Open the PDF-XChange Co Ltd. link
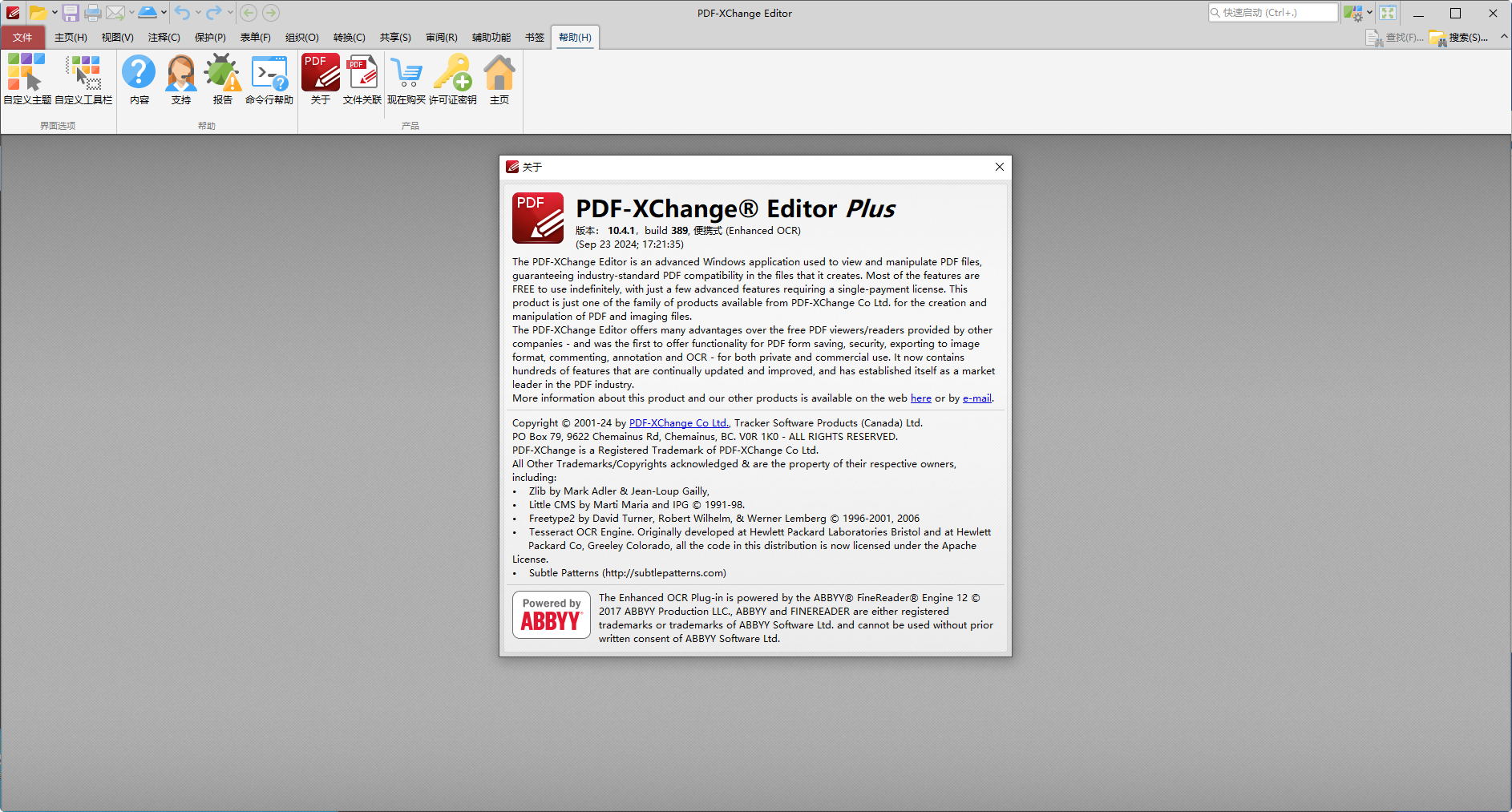The height and width of the screenshot is (812, 1512). [x=677, y=422]
